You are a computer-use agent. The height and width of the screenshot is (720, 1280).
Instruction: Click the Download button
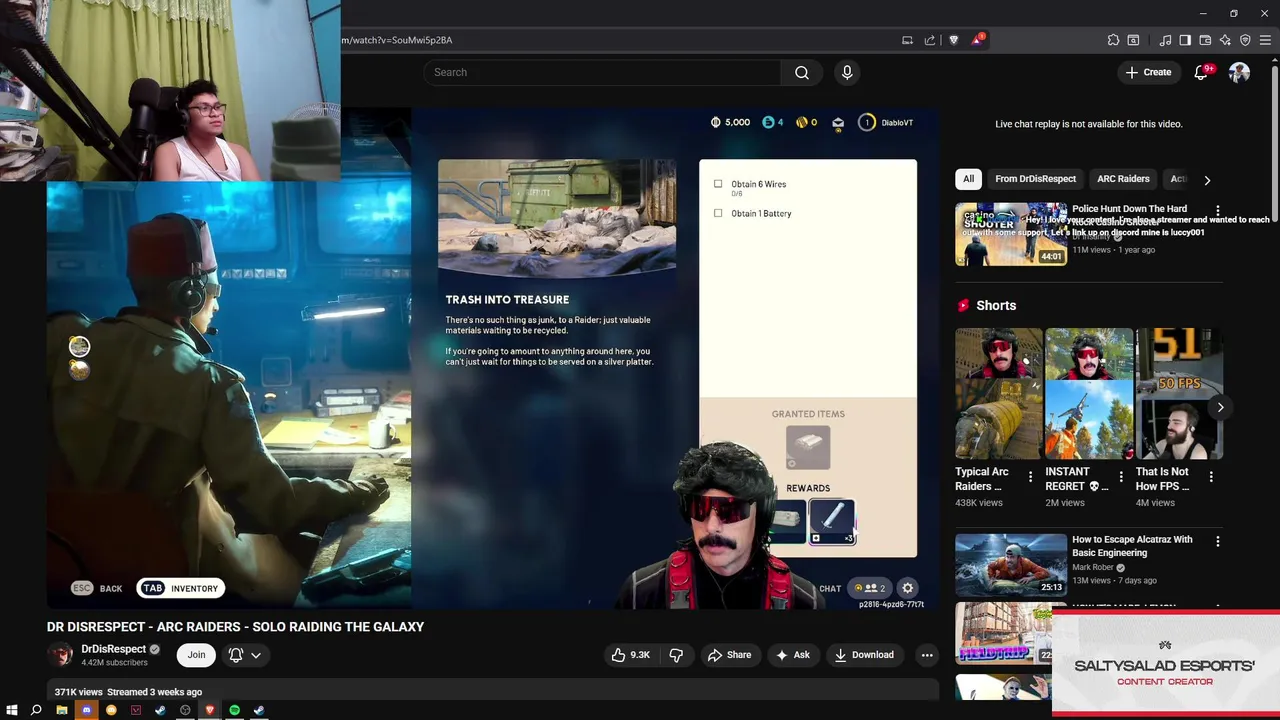(864, 655)
